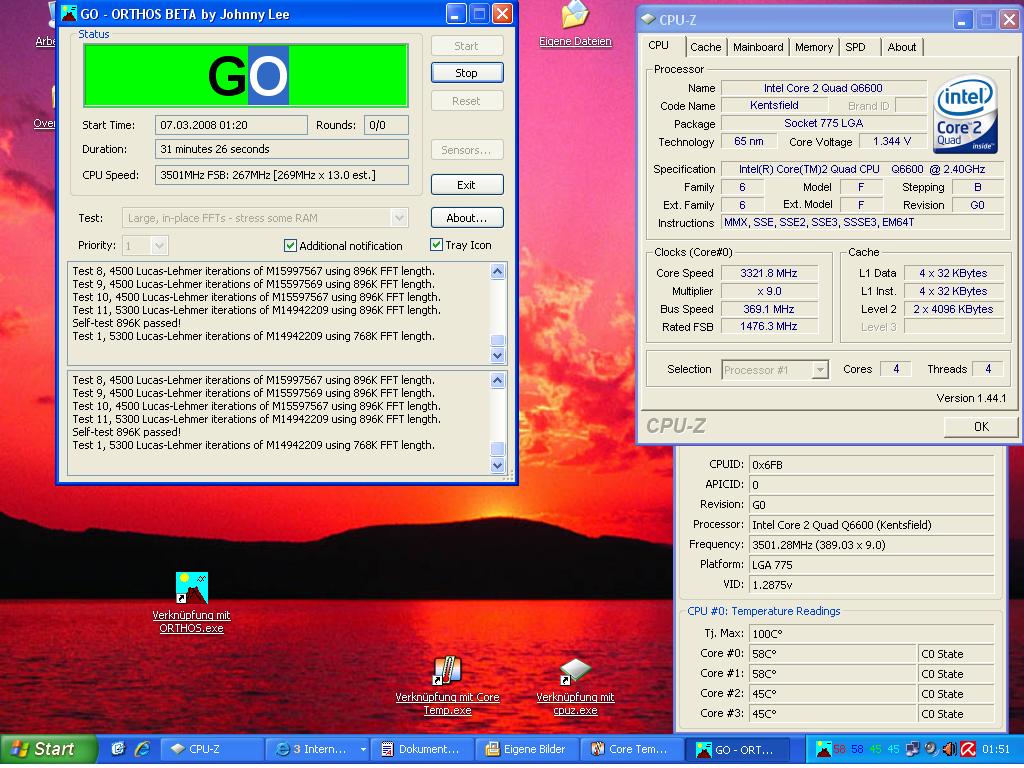1024x768 pixels.
Task: Click the Level 2 cache value
Action: tap(953, 309)
